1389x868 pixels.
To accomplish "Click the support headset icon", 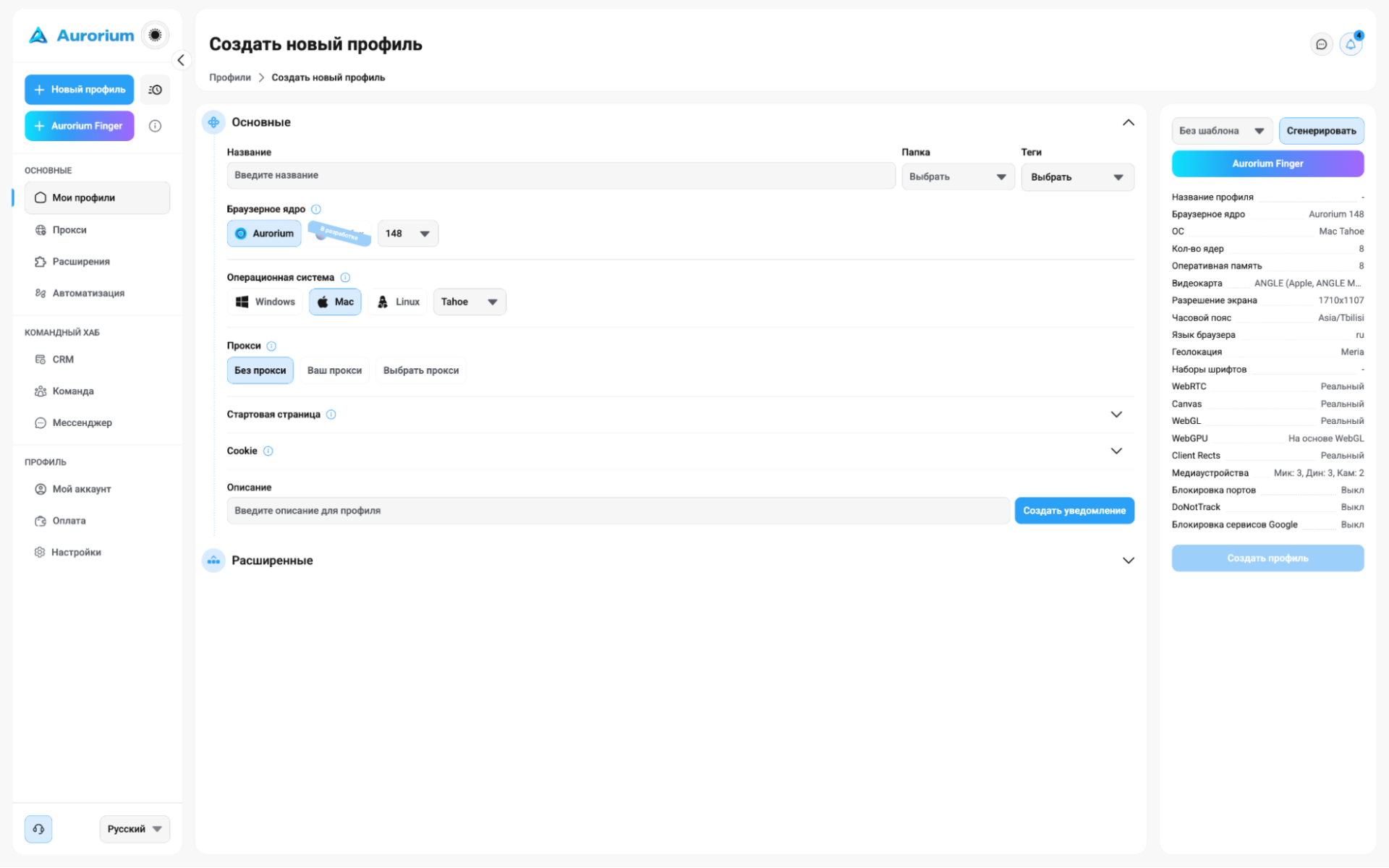I will (x=38, y=829).
